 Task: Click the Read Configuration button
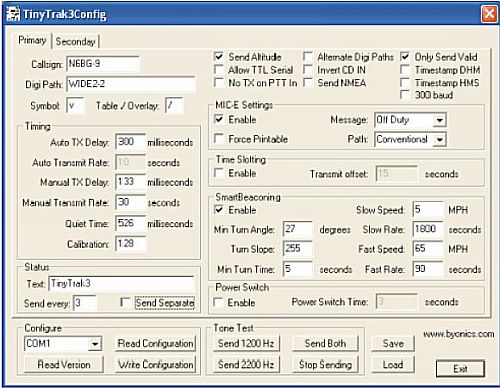(x=155, y=343)
